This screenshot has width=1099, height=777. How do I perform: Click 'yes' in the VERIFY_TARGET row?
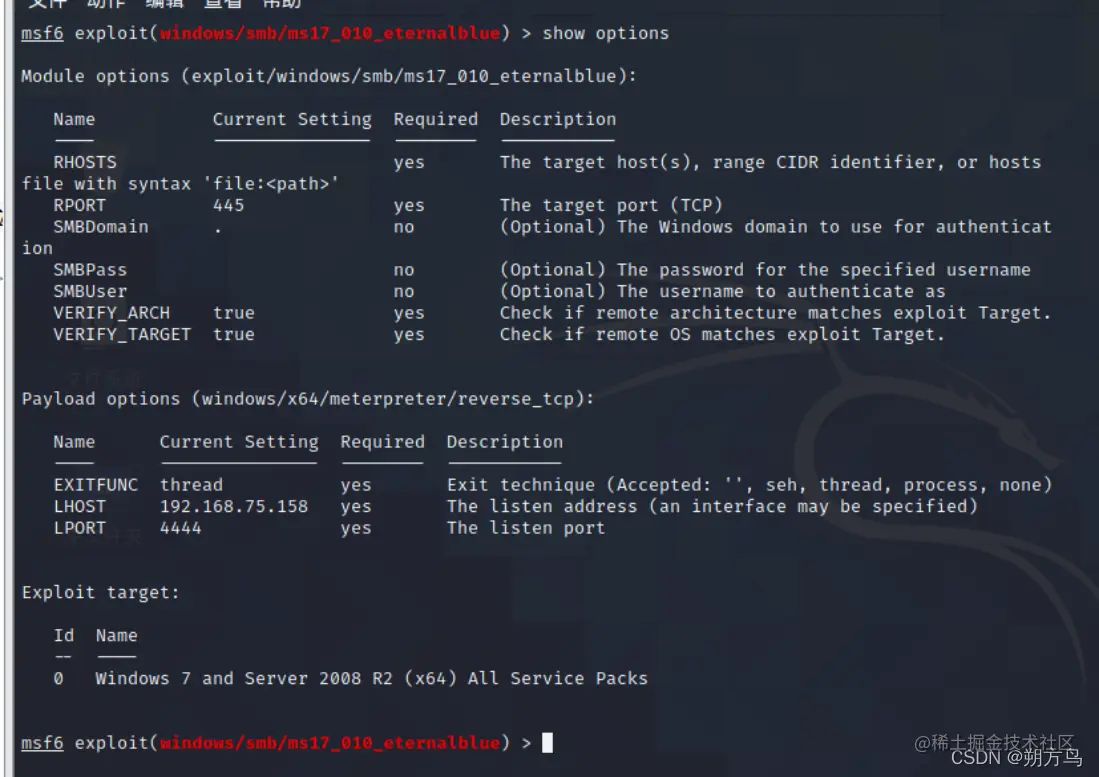coord(409,336)
